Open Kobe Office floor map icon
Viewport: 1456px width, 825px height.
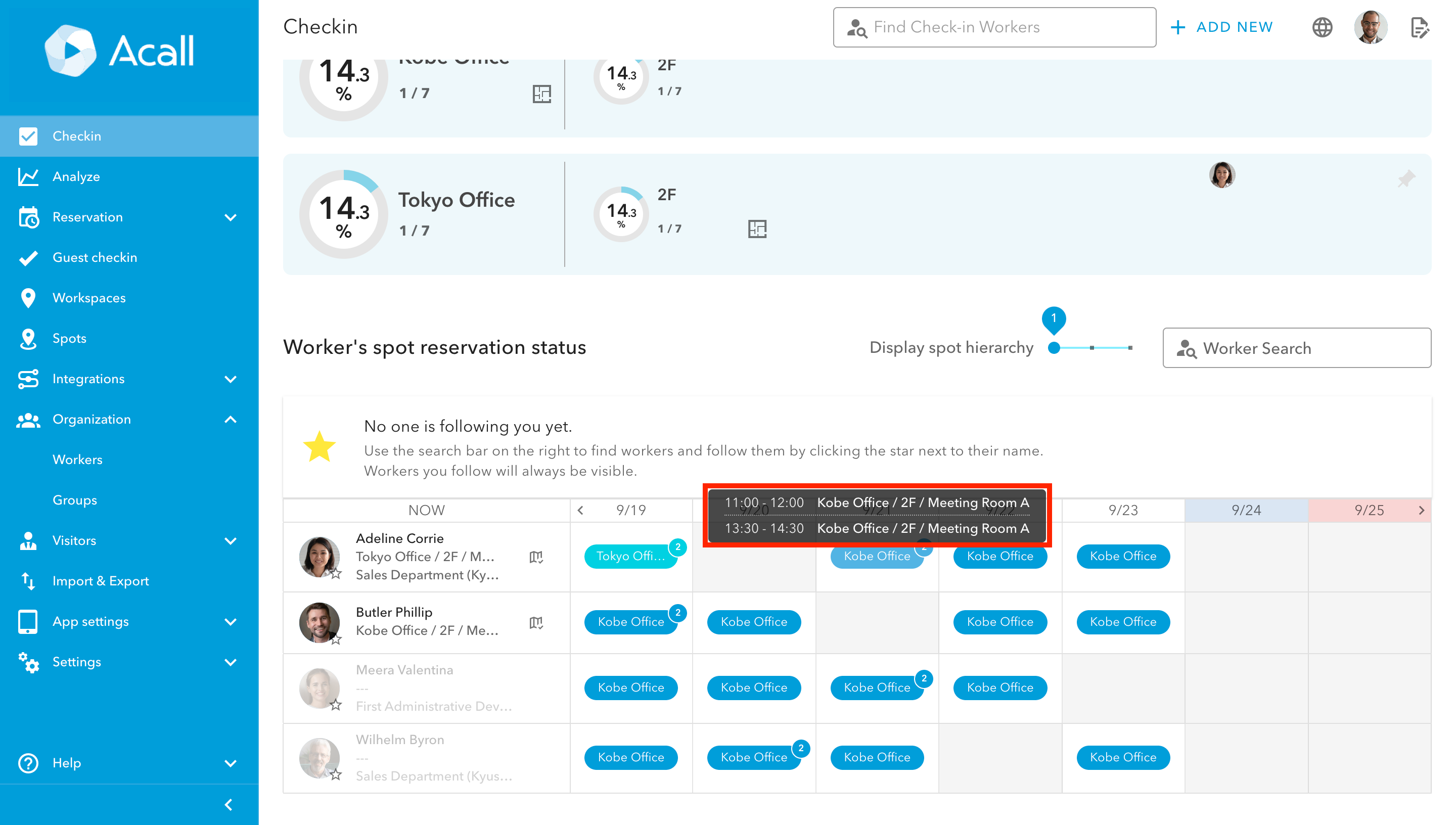click(541, 94)
